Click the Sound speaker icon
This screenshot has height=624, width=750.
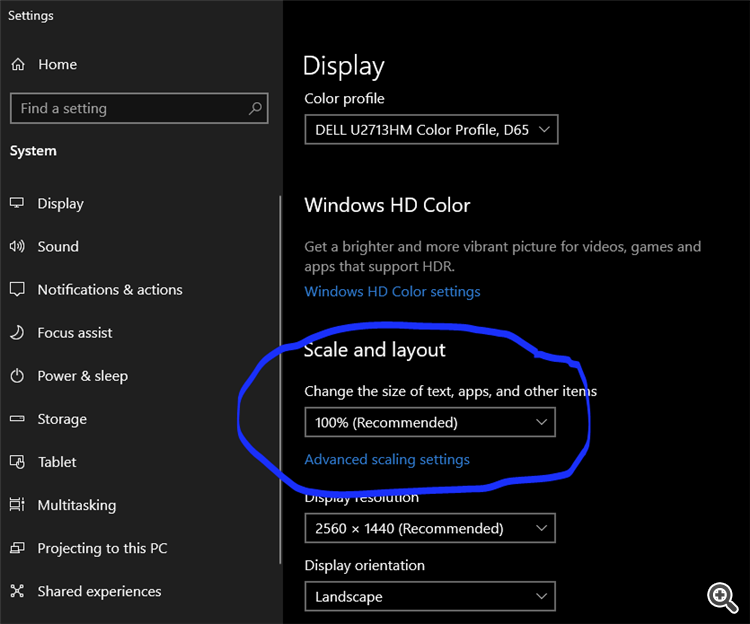tap(17, 246)
